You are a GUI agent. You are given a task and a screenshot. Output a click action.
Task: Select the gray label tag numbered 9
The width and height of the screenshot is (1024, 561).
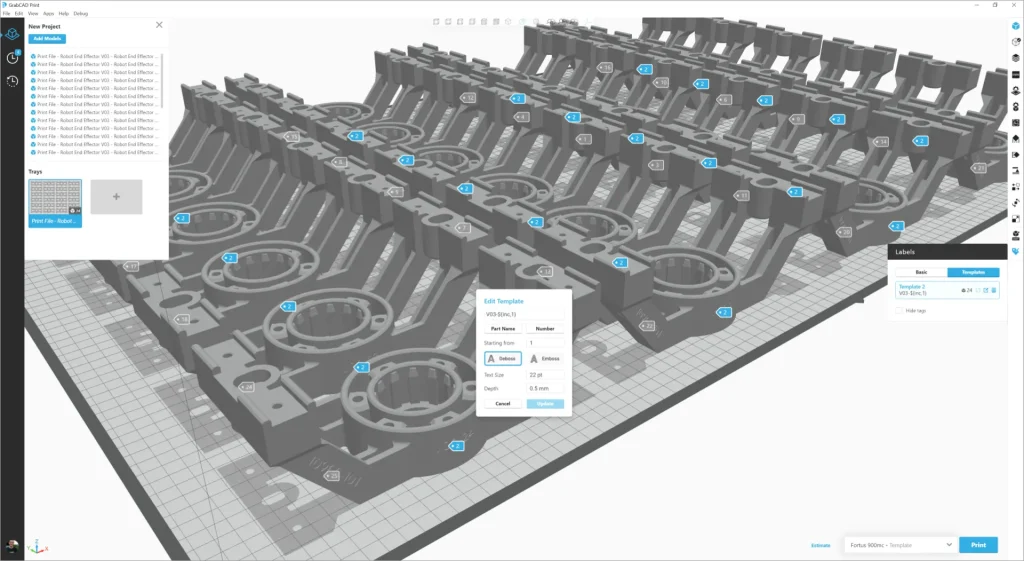[x=796, y=120]
